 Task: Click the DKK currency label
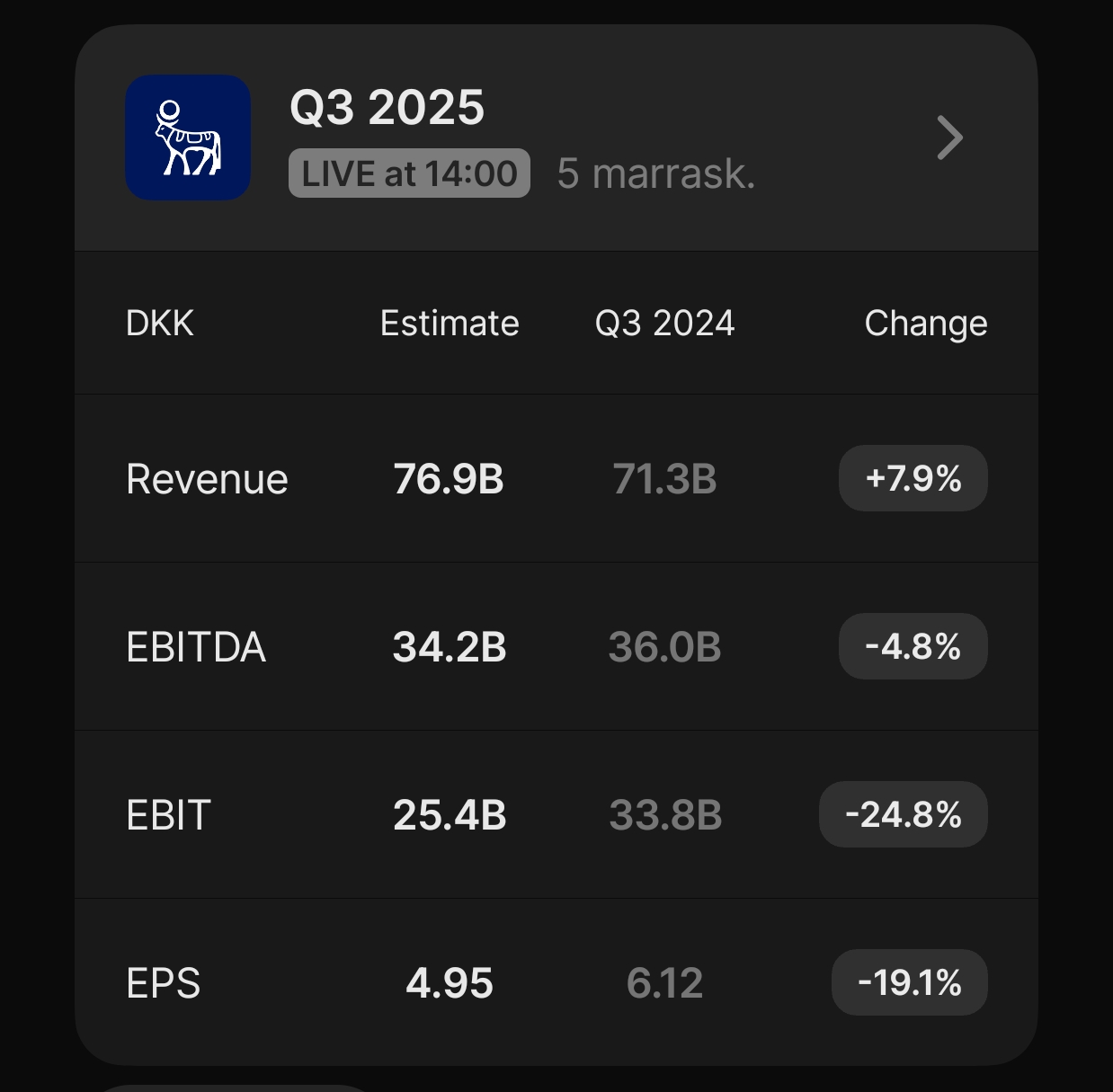point(160,323)
